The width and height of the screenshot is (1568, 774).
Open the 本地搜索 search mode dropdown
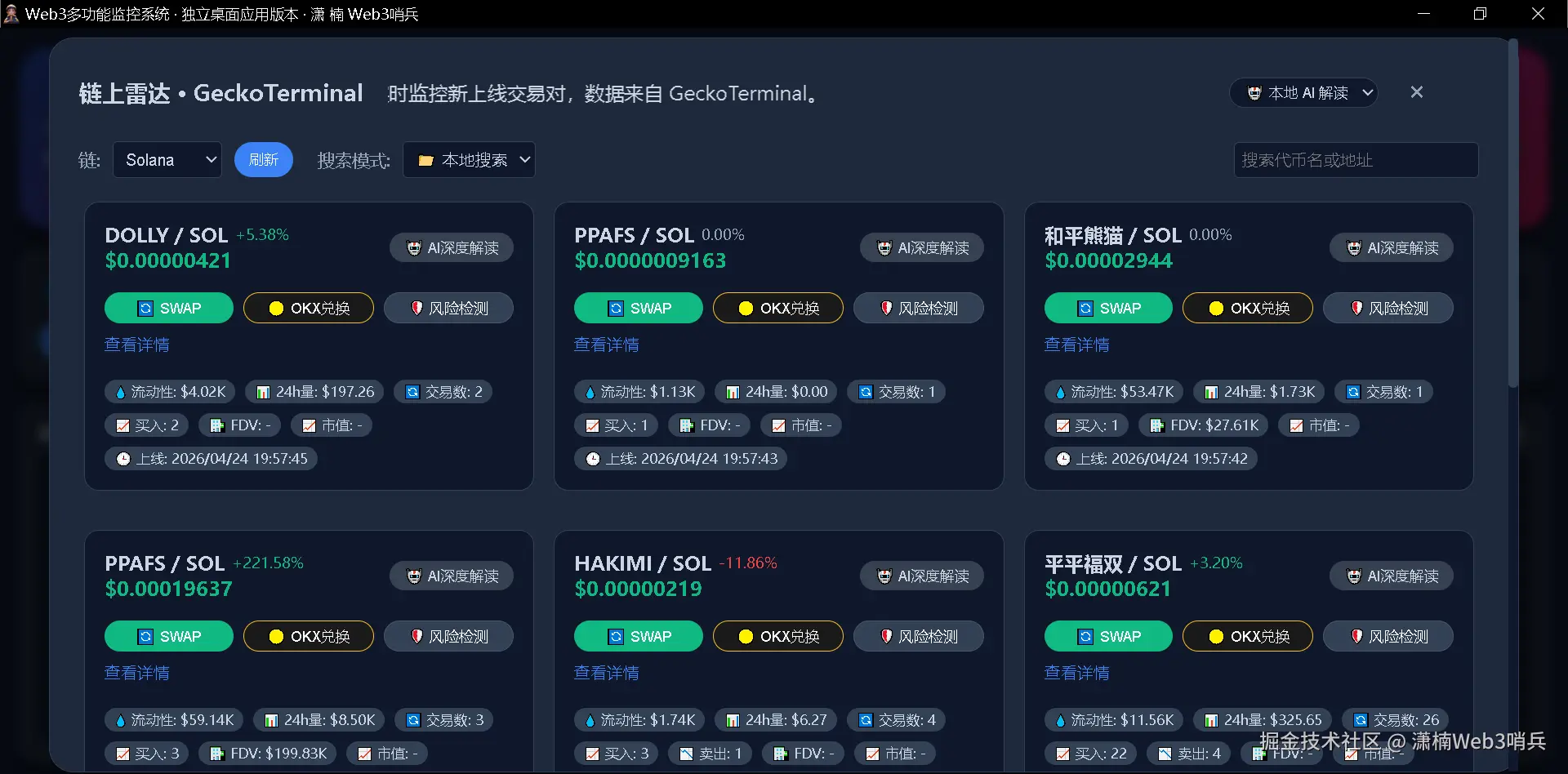pyautogui.click(x=469, y=160)
